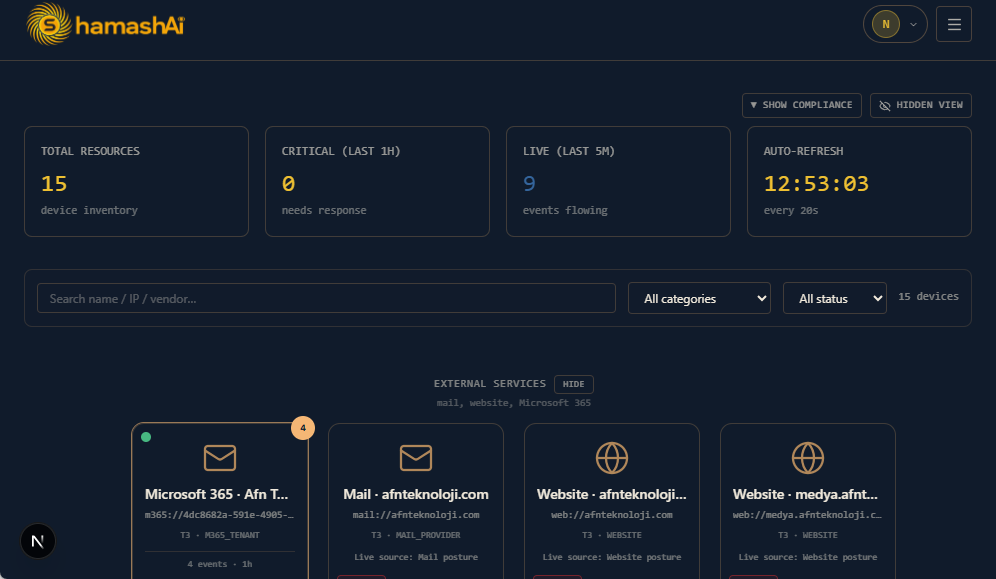The width and height of the screenshot is (996, 579).
Task: Click globe icon of Website medya.afnt card
Action: (x=808, y=458)
